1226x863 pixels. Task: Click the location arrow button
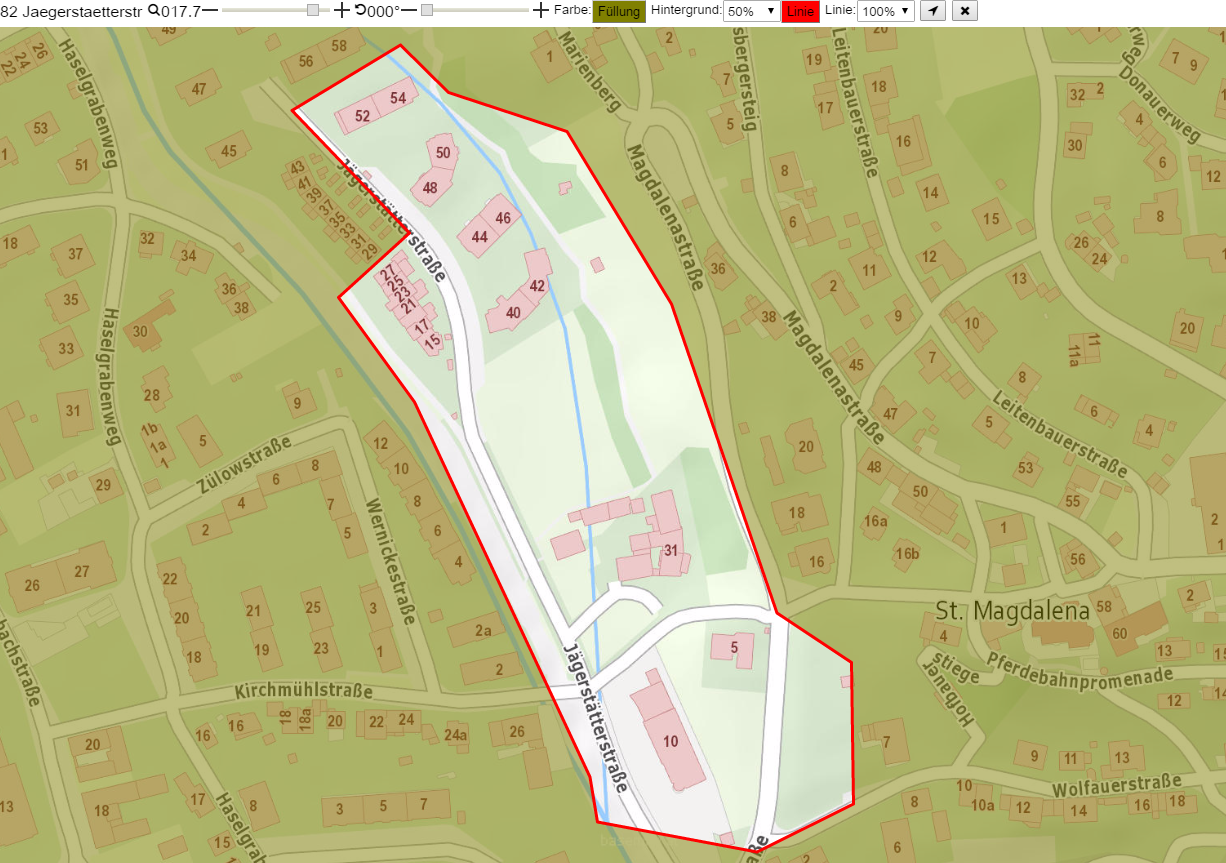pos(932,11)
